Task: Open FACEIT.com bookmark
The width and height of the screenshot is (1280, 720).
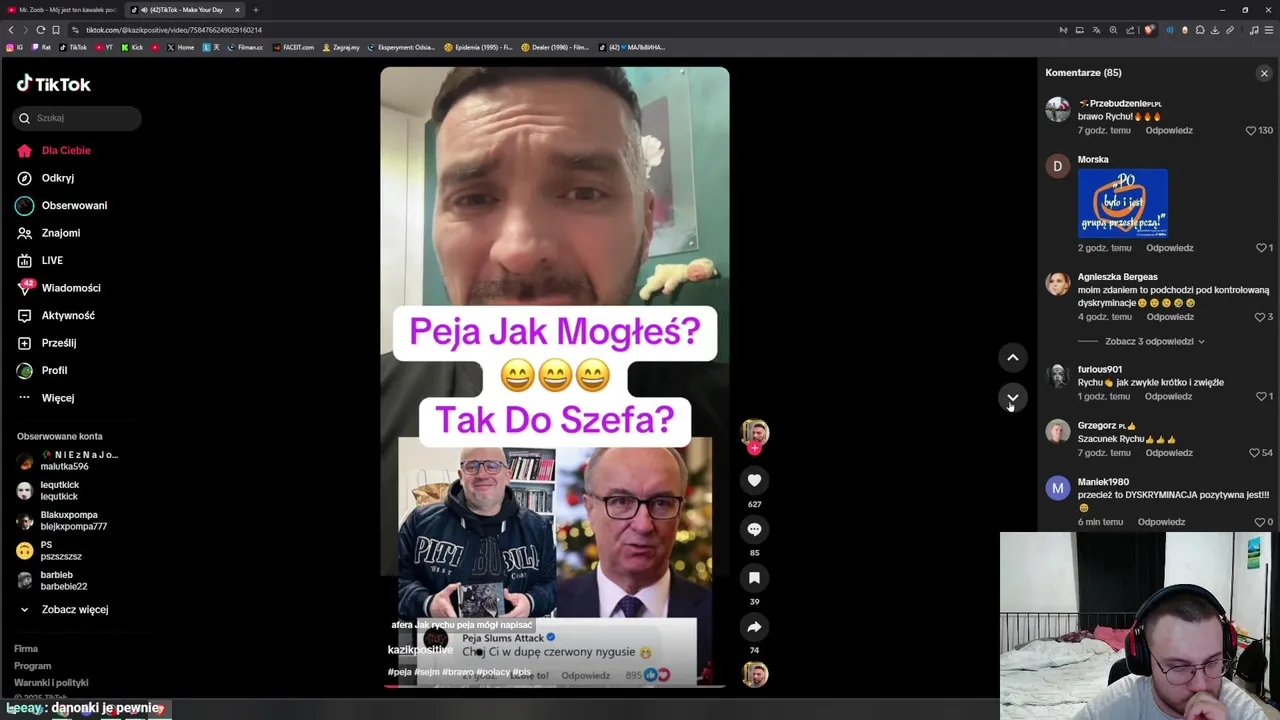Action: pos(293,47)
